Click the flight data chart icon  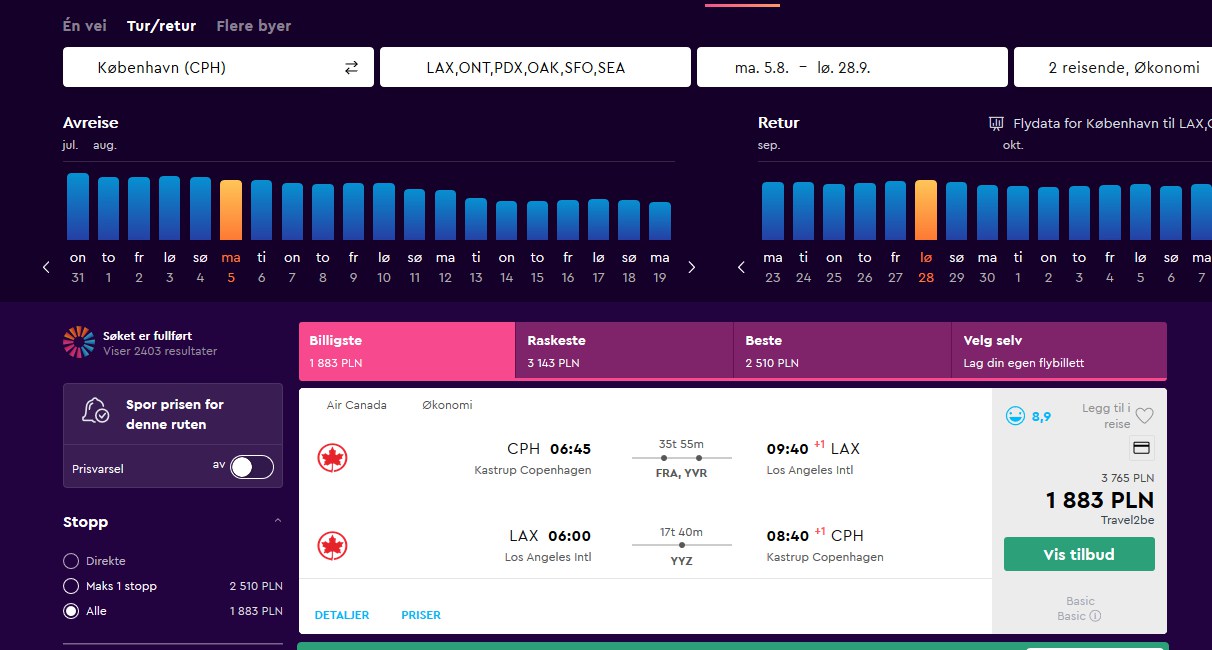click(x=996, y=124)
